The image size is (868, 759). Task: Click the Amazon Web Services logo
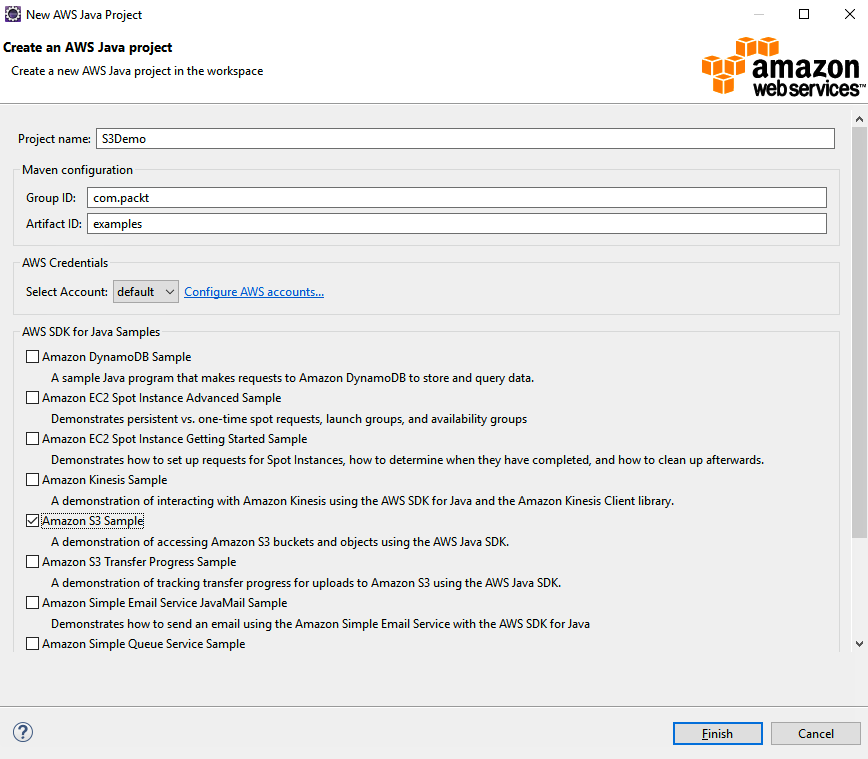click(x=782, y=67)
